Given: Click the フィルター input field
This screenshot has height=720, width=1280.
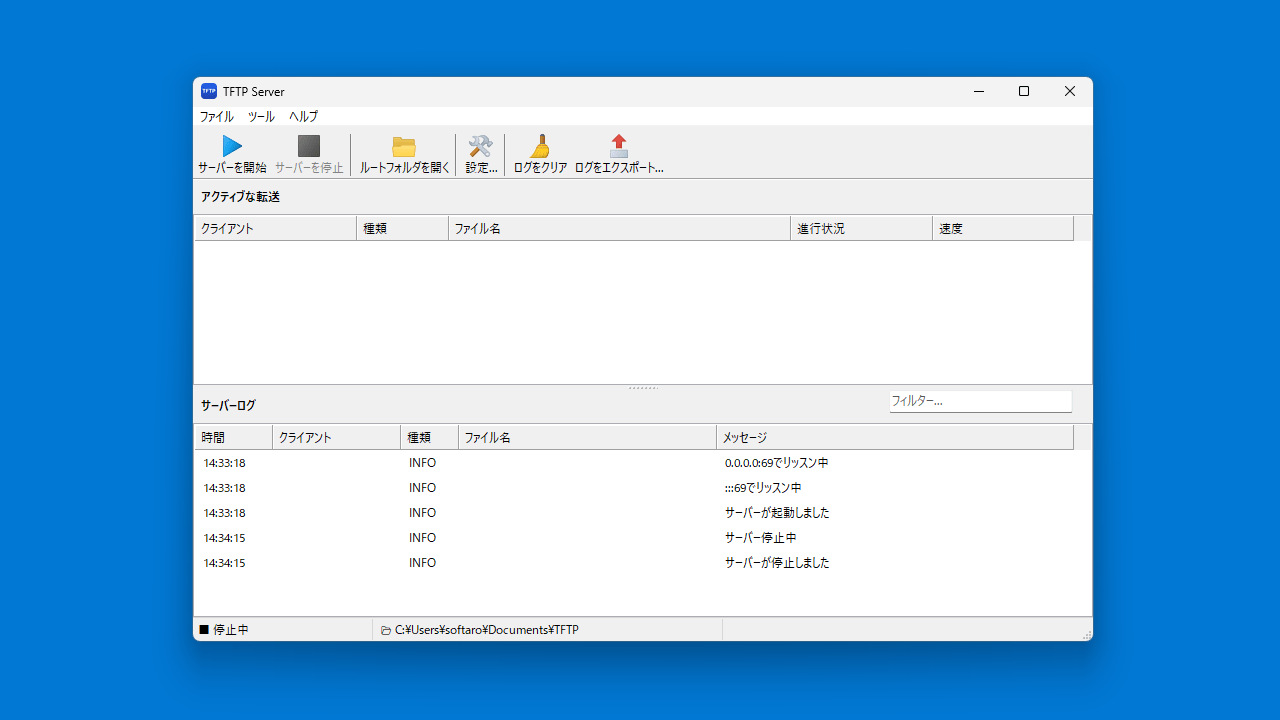Looking at the screenshot, I should (x=980, y=401).
